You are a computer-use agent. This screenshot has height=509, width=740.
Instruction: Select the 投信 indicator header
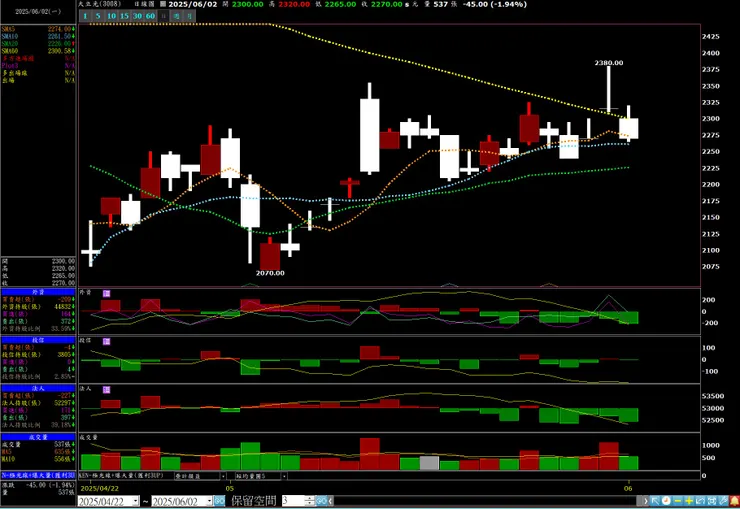coord(38,340)
